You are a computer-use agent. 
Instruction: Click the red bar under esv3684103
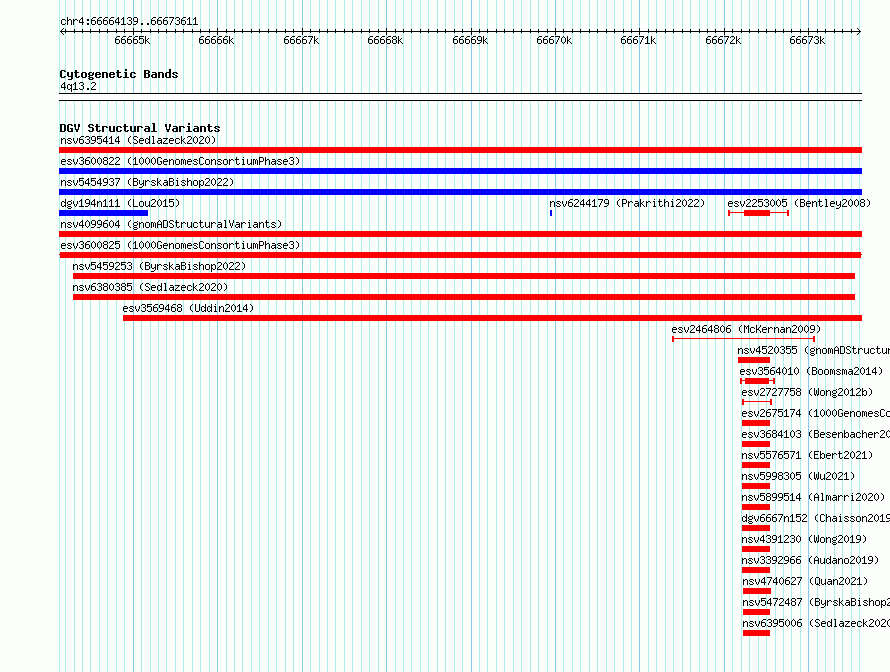pyautogui.click(x=755, y=444)
